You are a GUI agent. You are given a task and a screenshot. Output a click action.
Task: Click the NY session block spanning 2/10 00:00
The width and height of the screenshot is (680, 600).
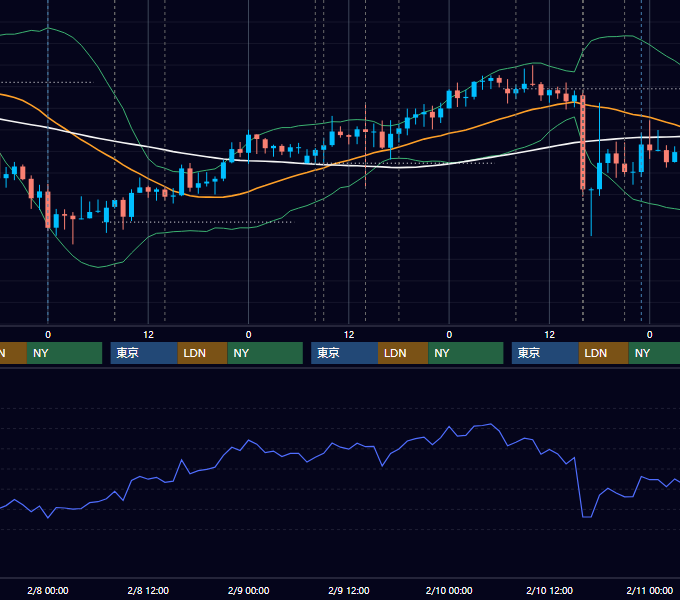[466, 353]
